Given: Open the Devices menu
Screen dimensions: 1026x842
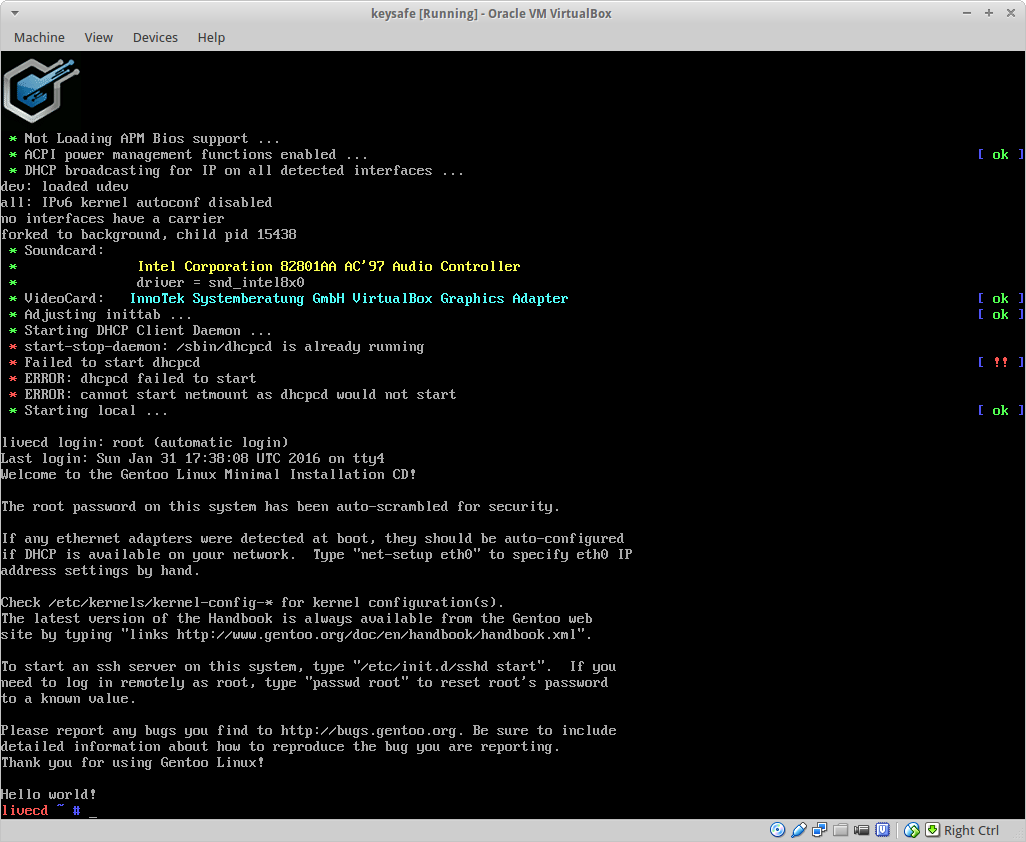Looking at the screenshot, I should pyautogui.click(x=155, y=37).
